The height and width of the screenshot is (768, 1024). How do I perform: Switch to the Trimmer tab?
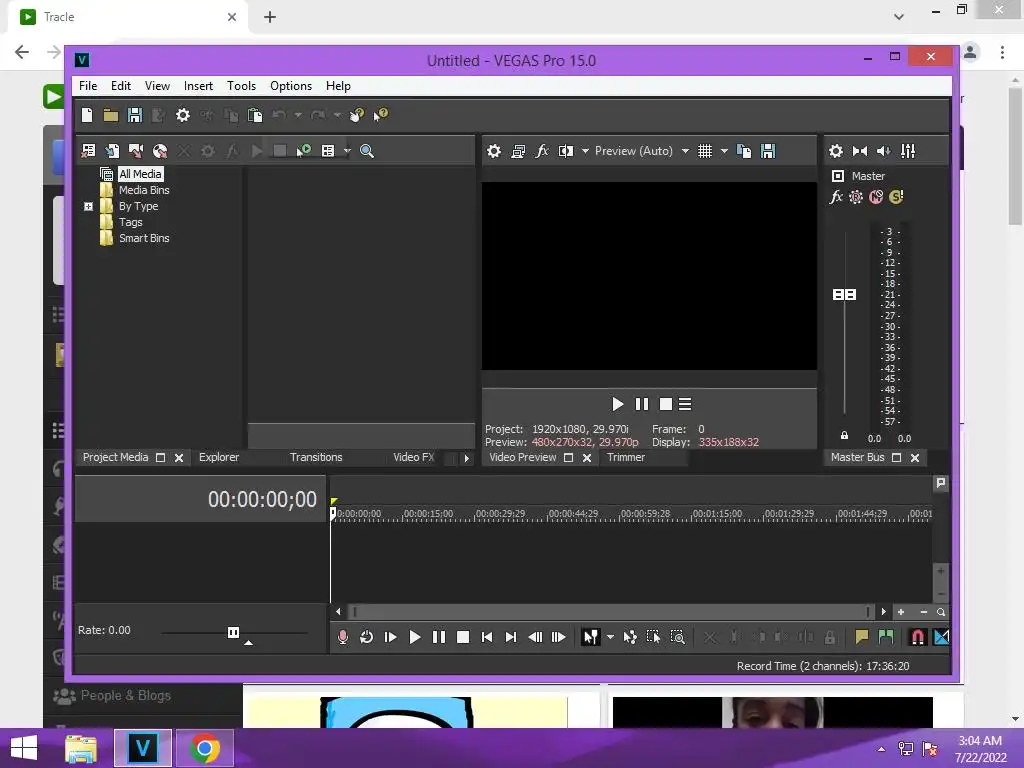point(626,457)
